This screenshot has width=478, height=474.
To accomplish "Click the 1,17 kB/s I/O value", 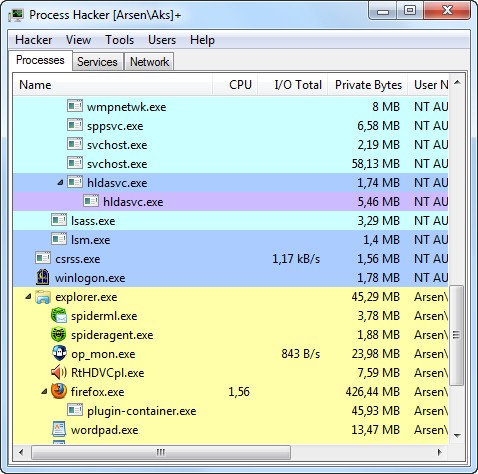I will coord(296,259).
